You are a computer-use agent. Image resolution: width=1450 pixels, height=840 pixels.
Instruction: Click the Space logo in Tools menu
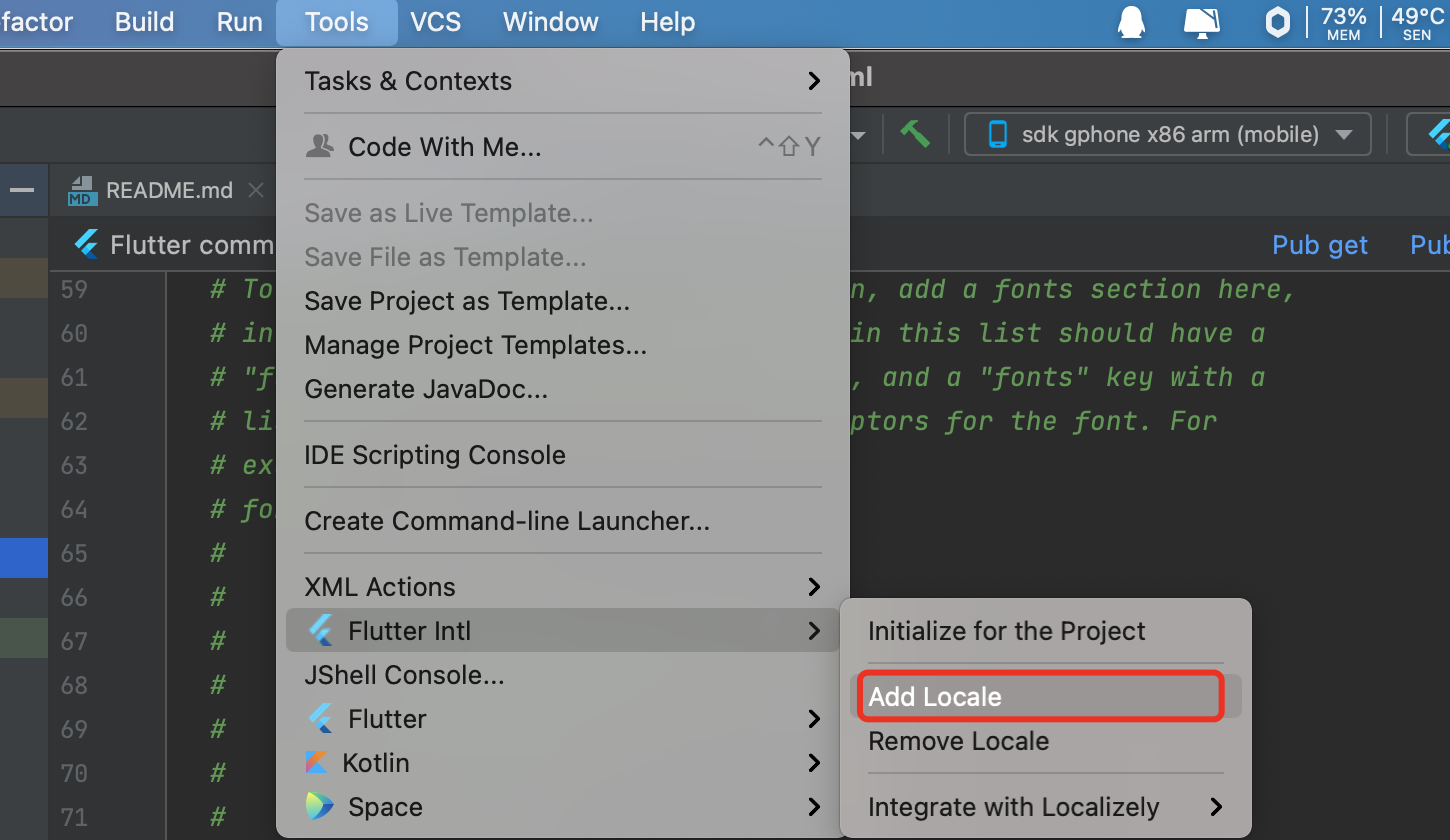tap(320, 807)
